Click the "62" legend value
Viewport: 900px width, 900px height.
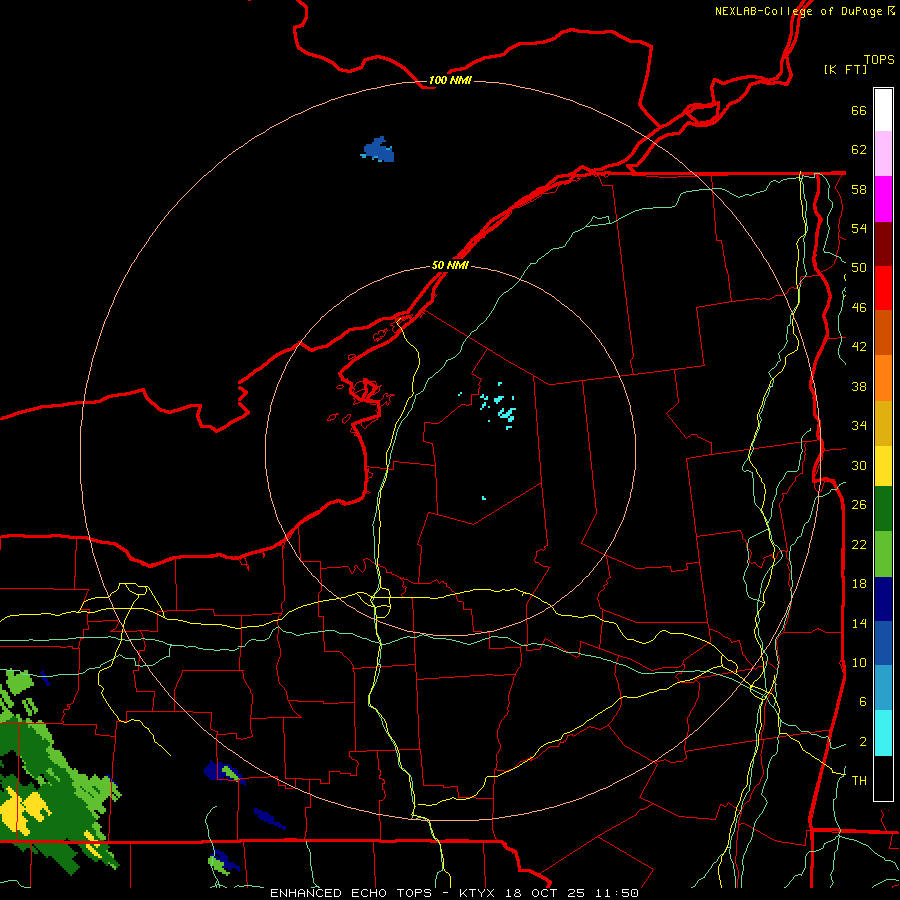coord(859,150)
